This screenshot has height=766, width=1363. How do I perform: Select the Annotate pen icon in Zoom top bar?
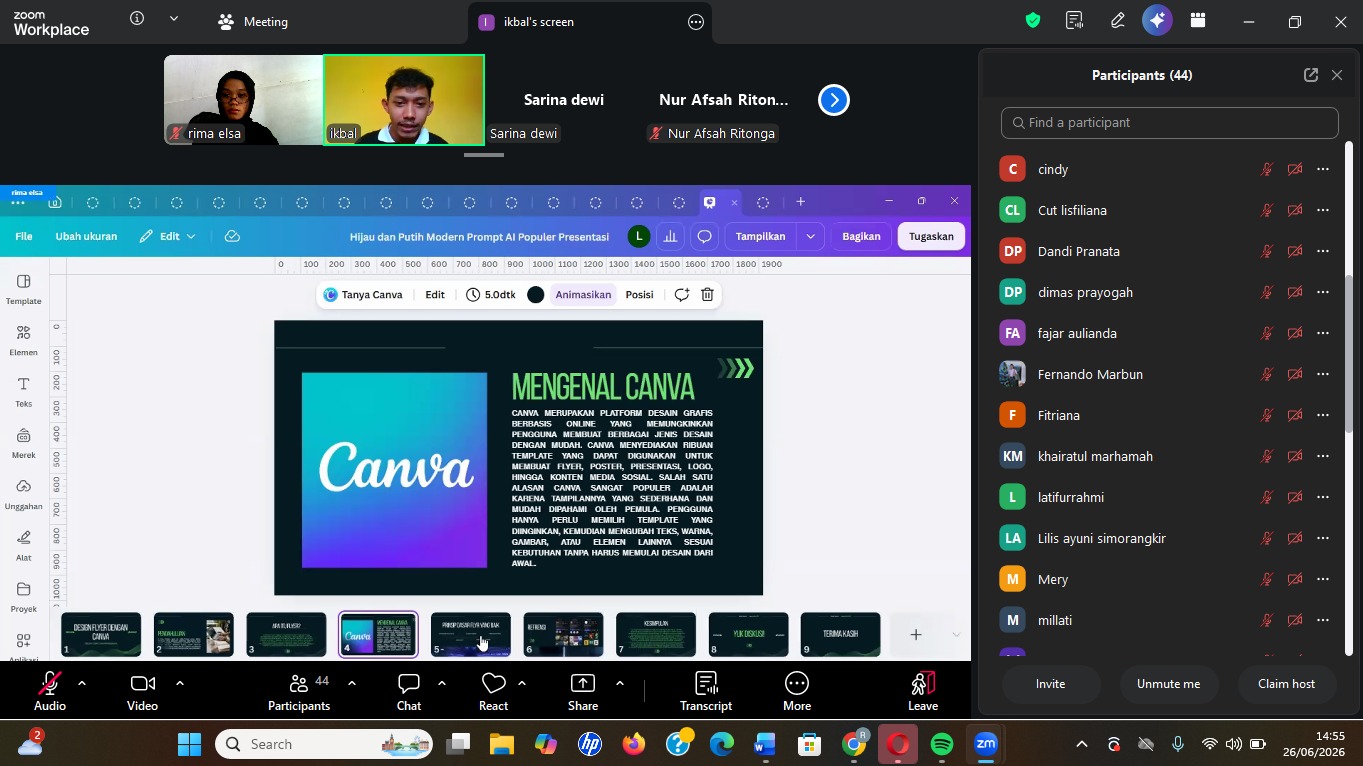1117,21
